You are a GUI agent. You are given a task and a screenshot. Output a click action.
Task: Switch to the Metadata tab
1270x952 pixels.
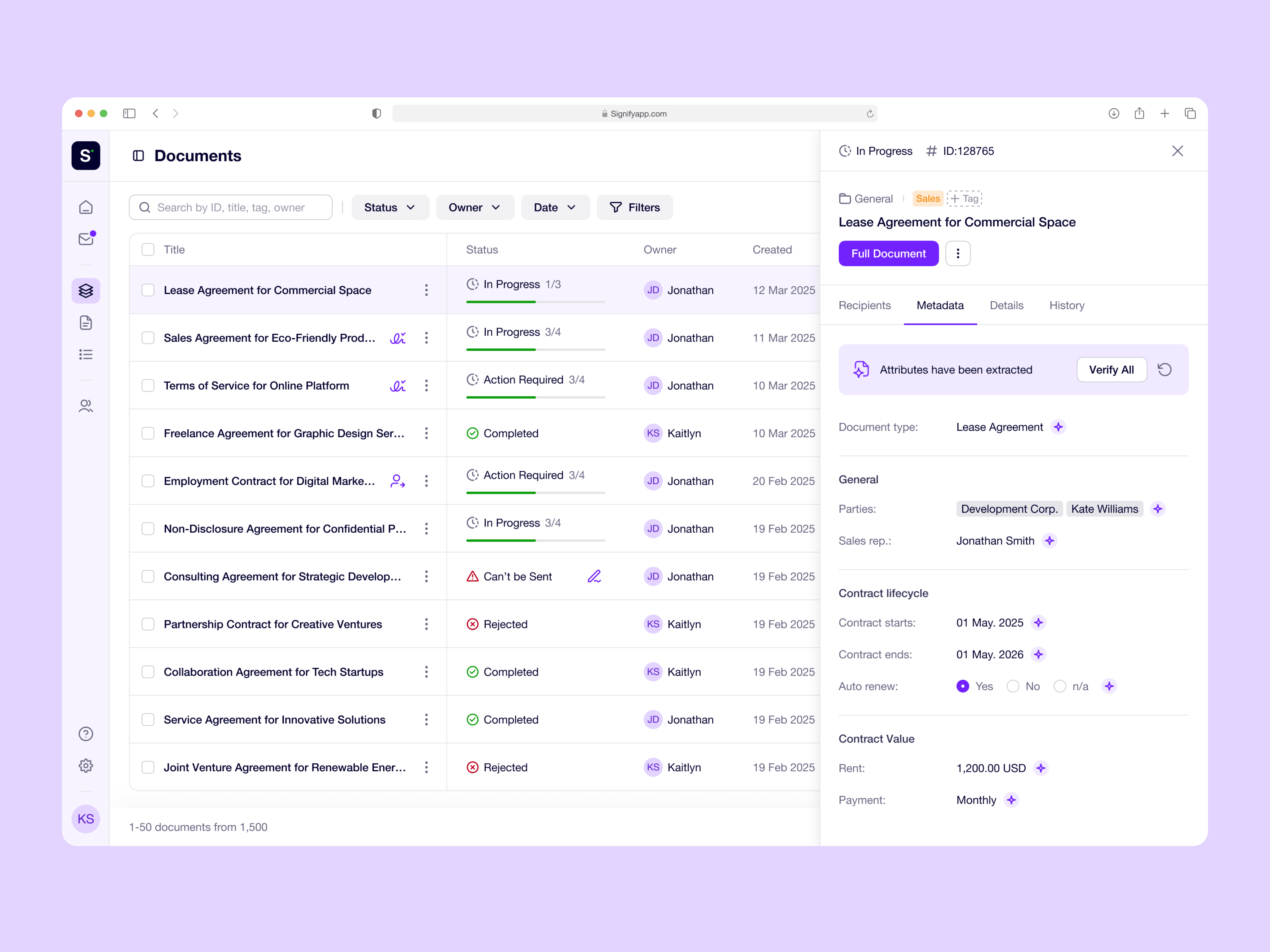940,305
